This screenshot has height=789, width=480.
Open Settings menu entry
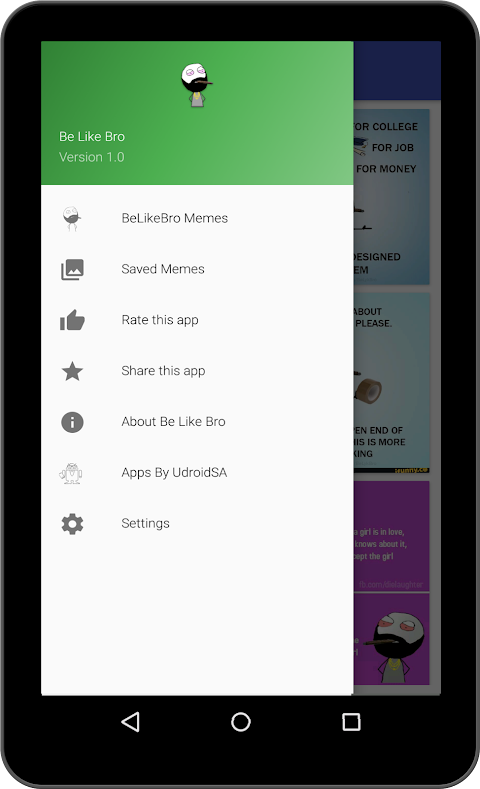[x=197, y=523]
